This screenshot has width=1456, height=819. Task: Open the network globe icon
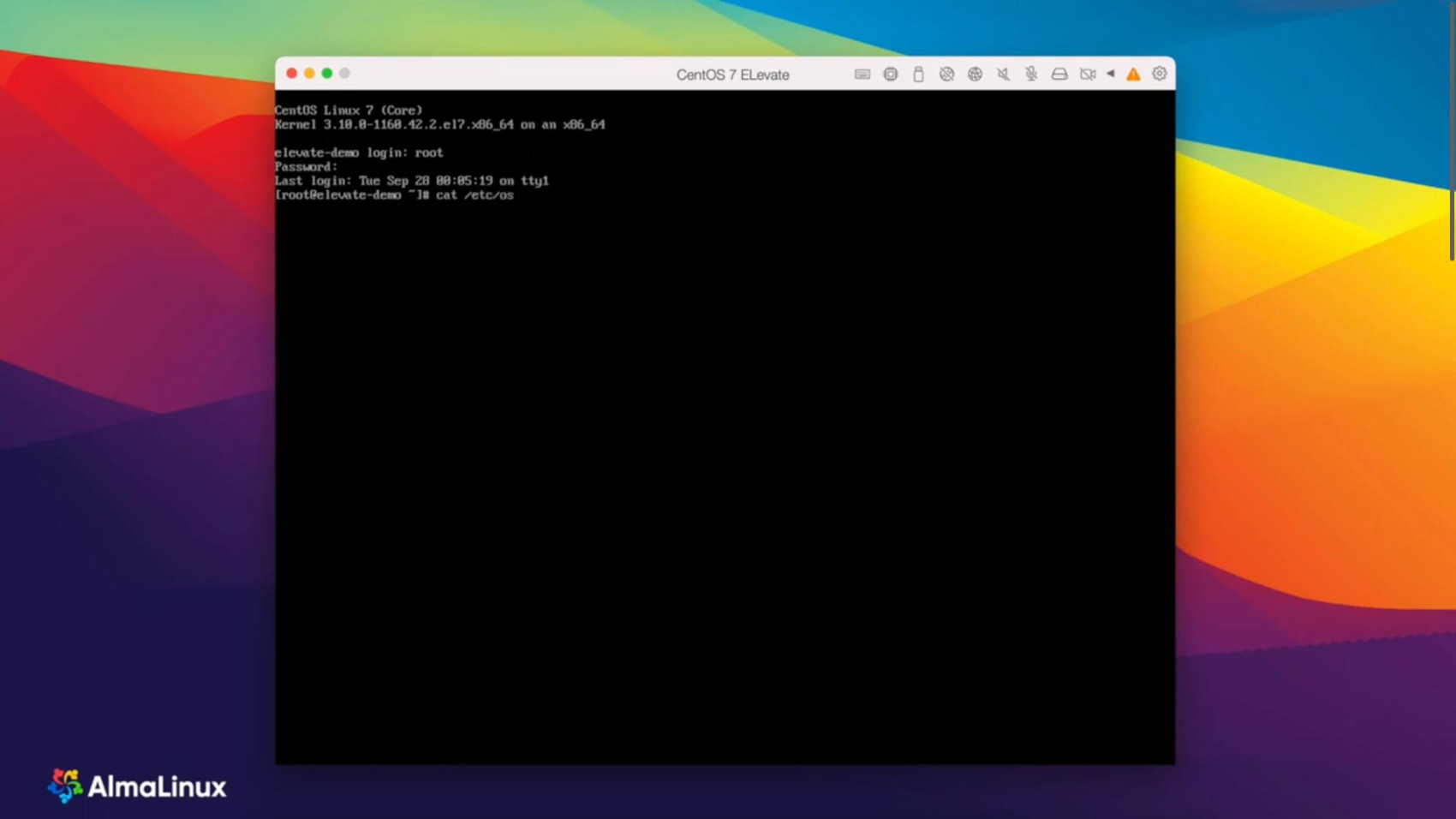point(975,75)
